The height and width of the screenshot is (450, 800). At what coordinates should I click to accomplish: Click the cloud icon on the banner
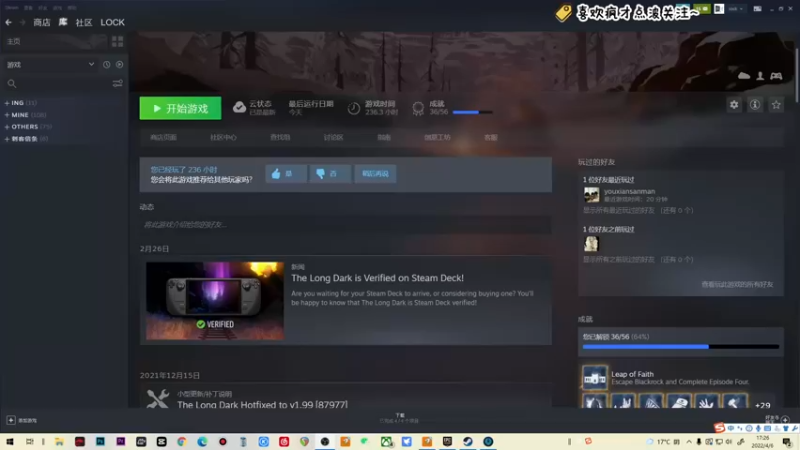click(x=744, y=76)
